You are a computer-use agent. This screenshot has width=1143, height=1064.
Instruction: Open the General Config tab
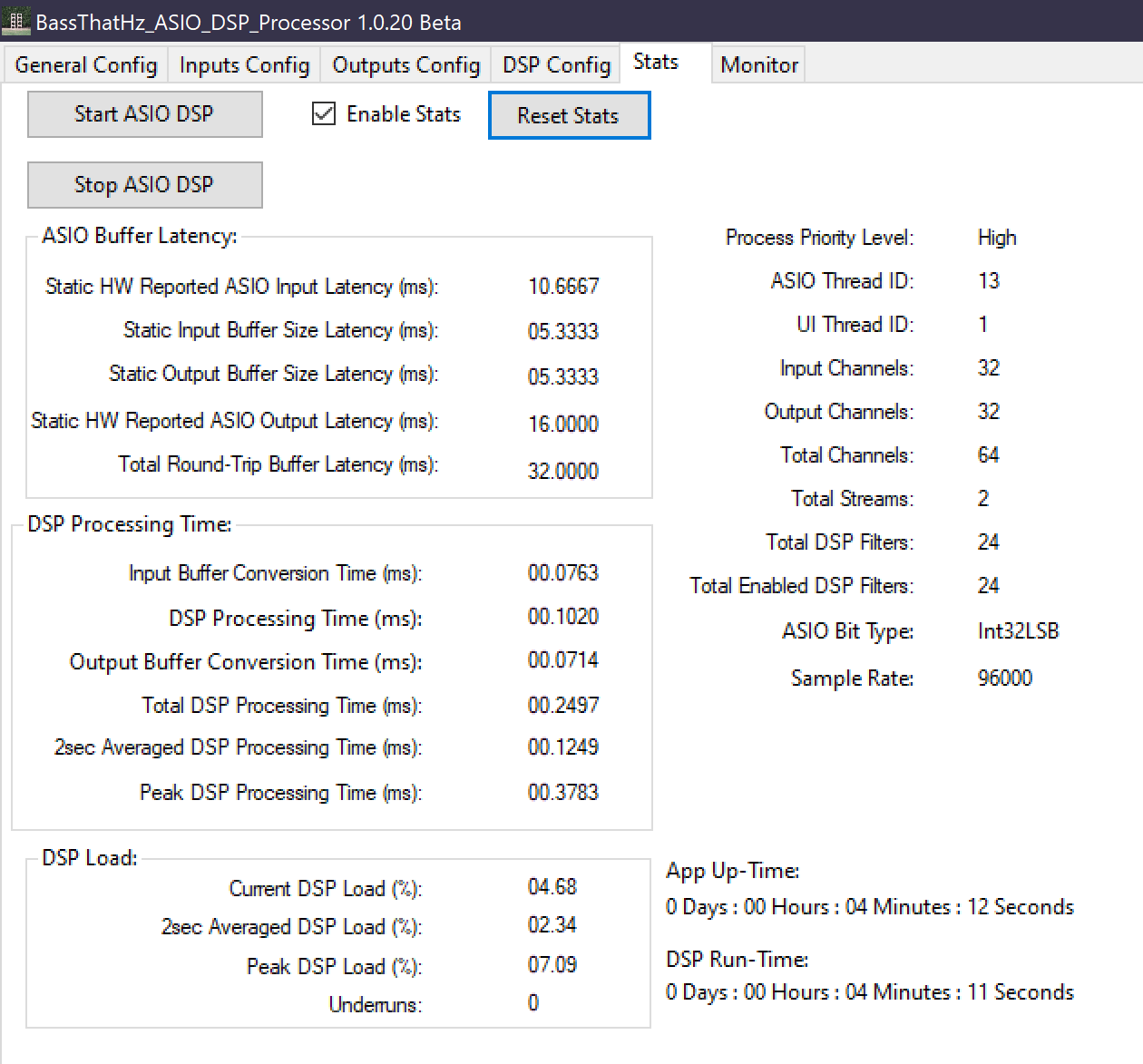[x=86, y=65]
